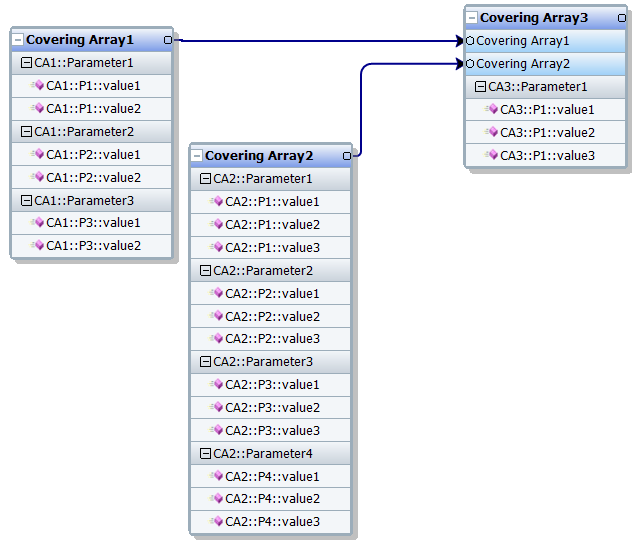Click the diamond icon of CA2::P3::value1
Image resolution: width=632 pixels, height=540 pixels.
[217, 384]
